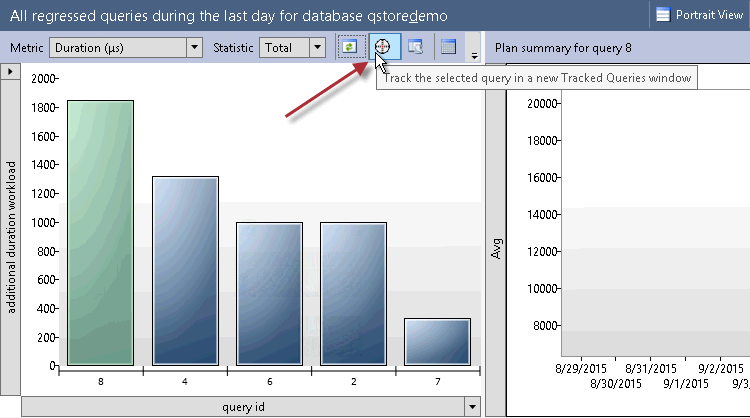The width and height of the screenshot is (750, 418).
Task: Open the Metric dropdown showing Duration (µs)
Action: tap(125, 48)
